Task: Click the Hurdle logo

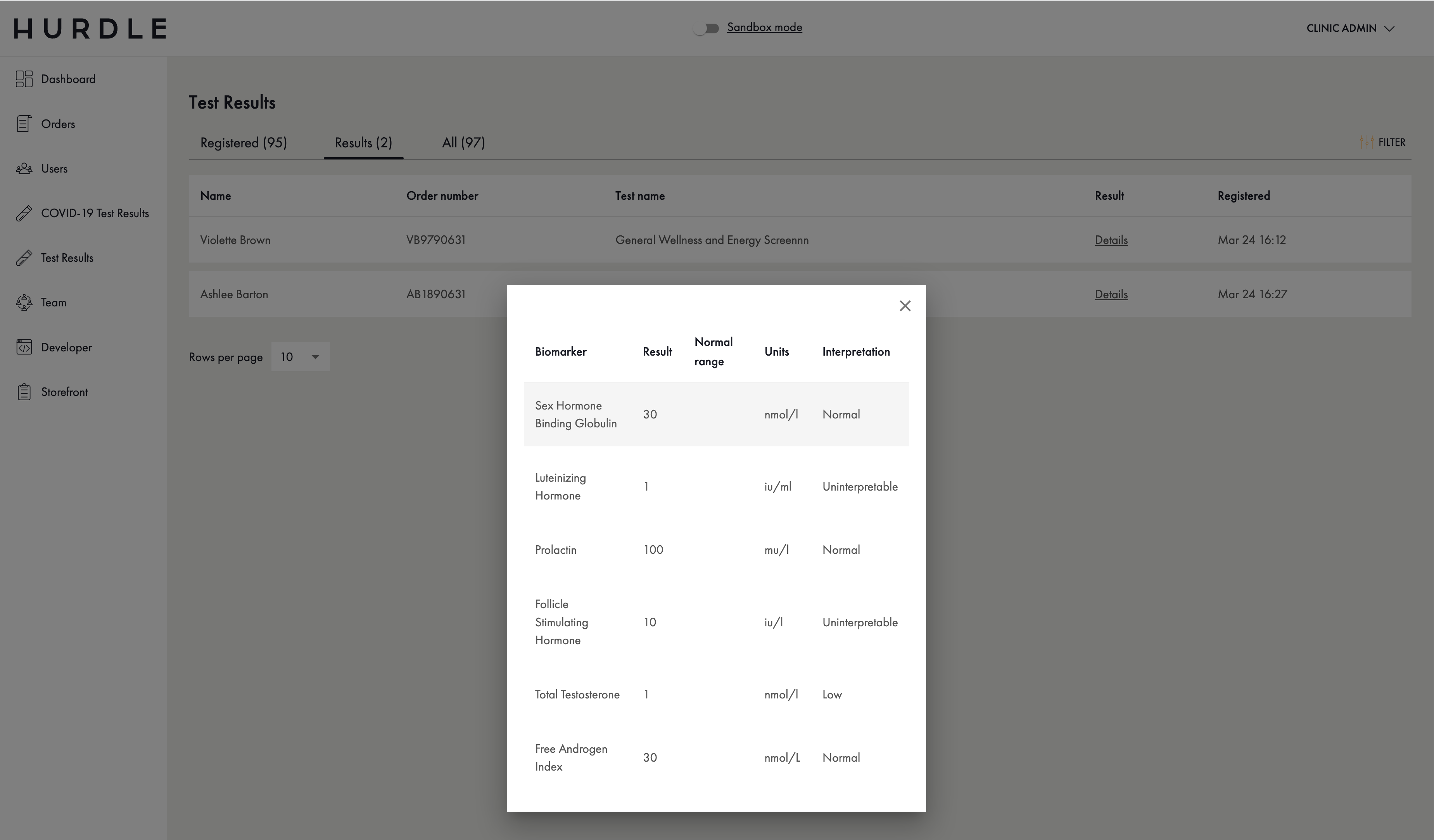Action: (x=90, y=28)
